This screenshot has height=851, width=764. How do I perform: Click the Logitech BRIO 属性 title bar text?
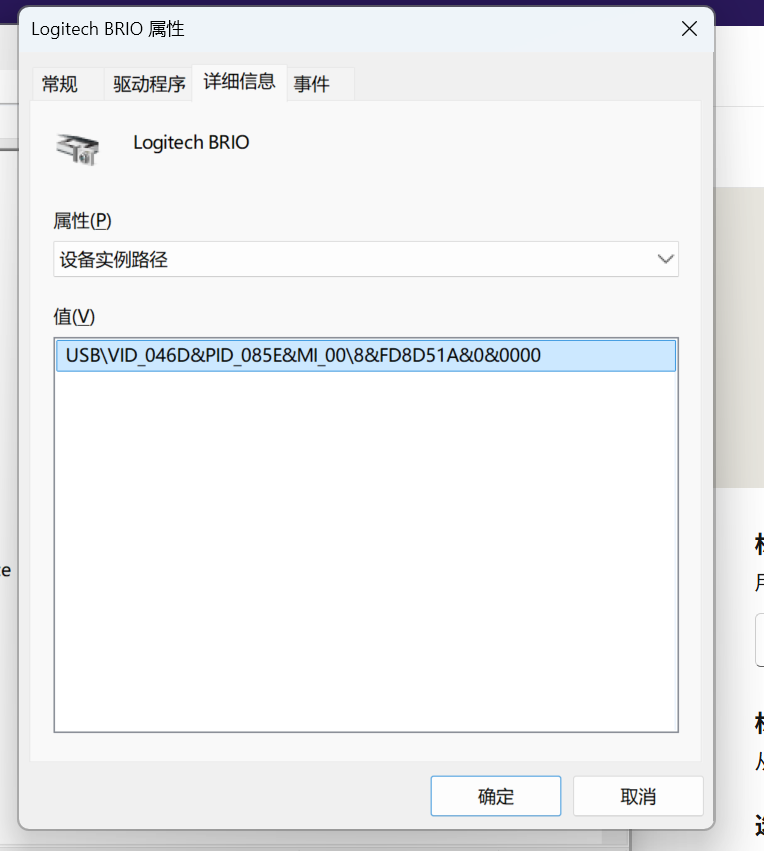108,29
